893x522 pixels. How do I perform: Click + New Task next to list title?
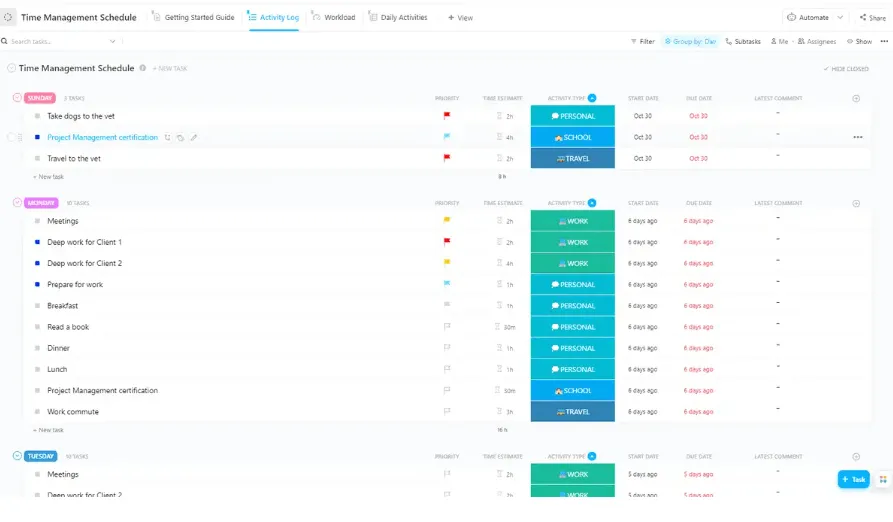pos(170,68)
